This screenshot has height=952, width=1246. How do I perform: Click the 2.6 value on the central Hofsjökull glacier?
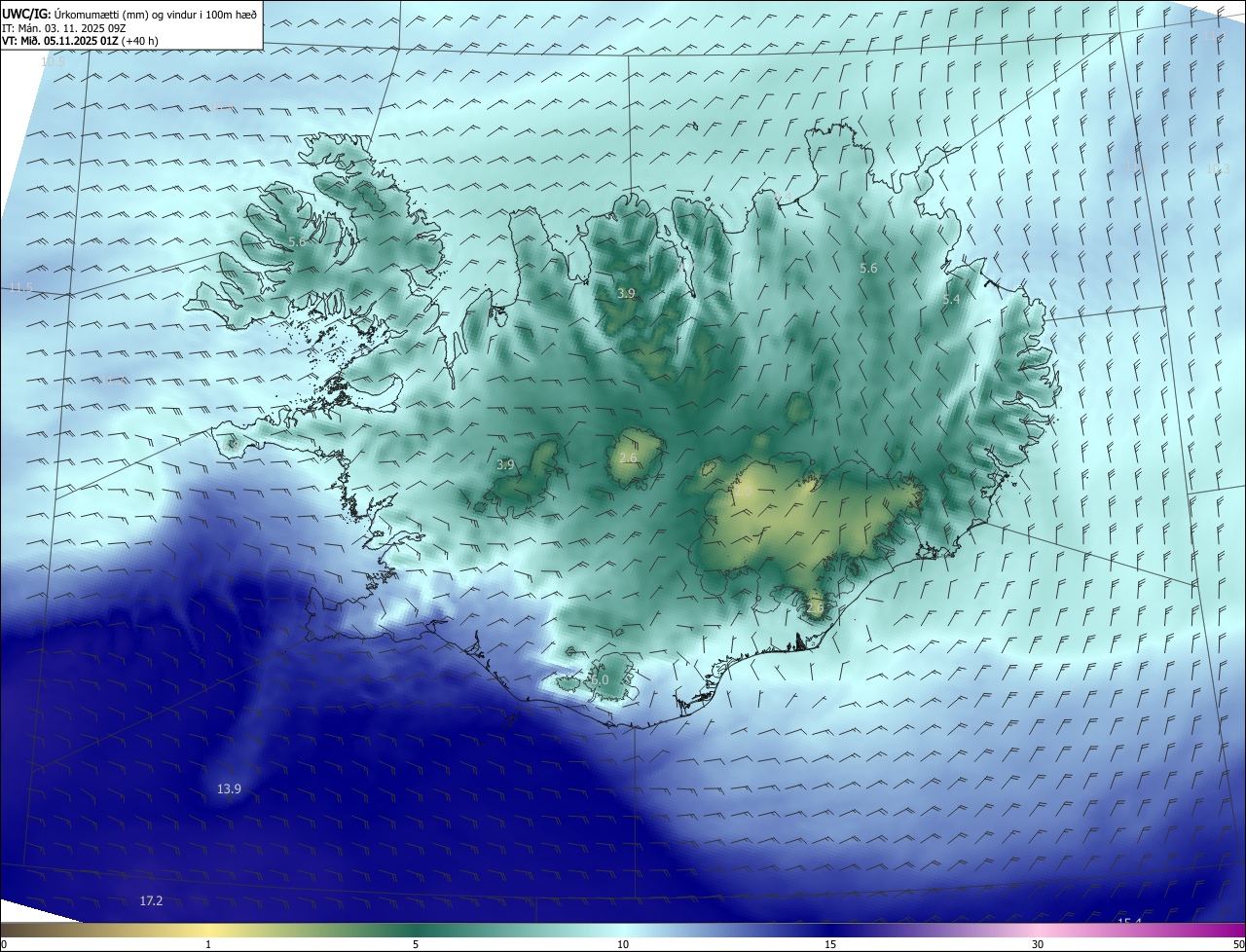tap(628, 458)
